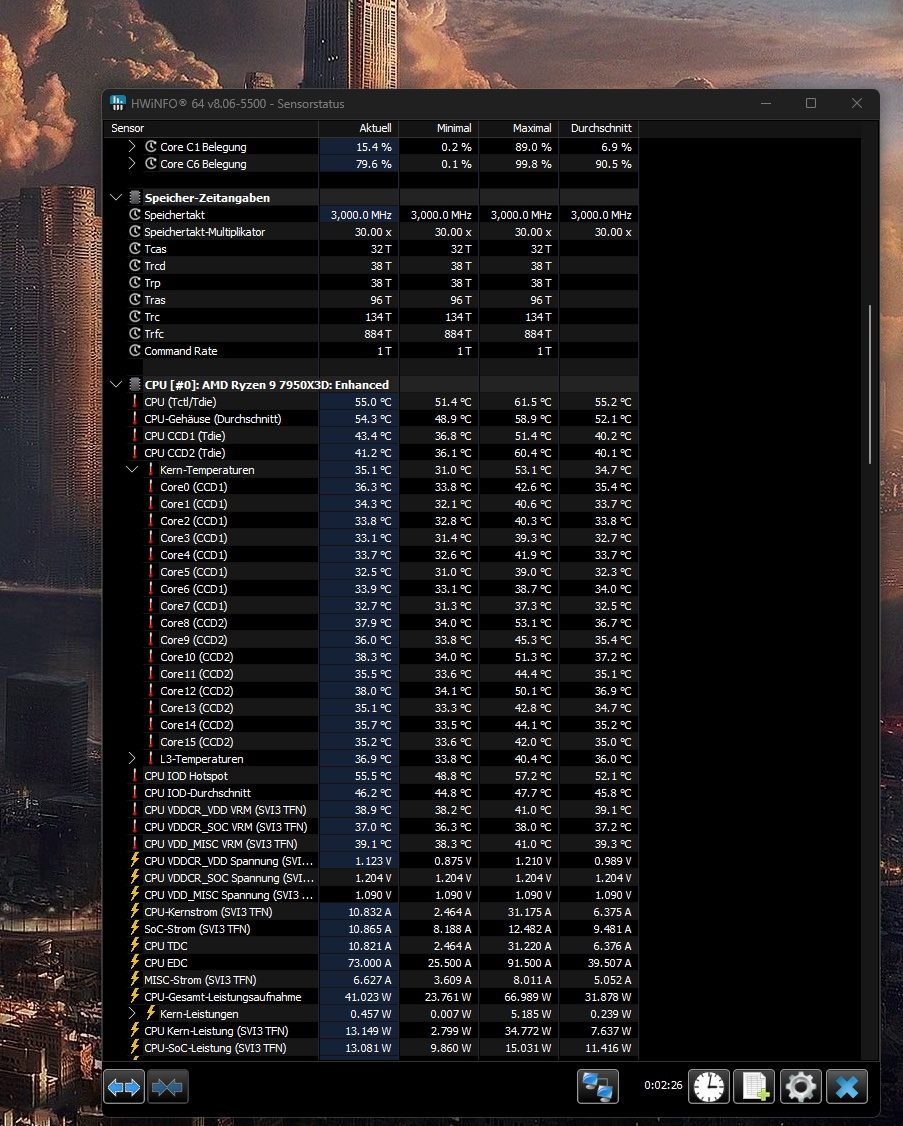Click the Sensor column header

coord(212,128)
